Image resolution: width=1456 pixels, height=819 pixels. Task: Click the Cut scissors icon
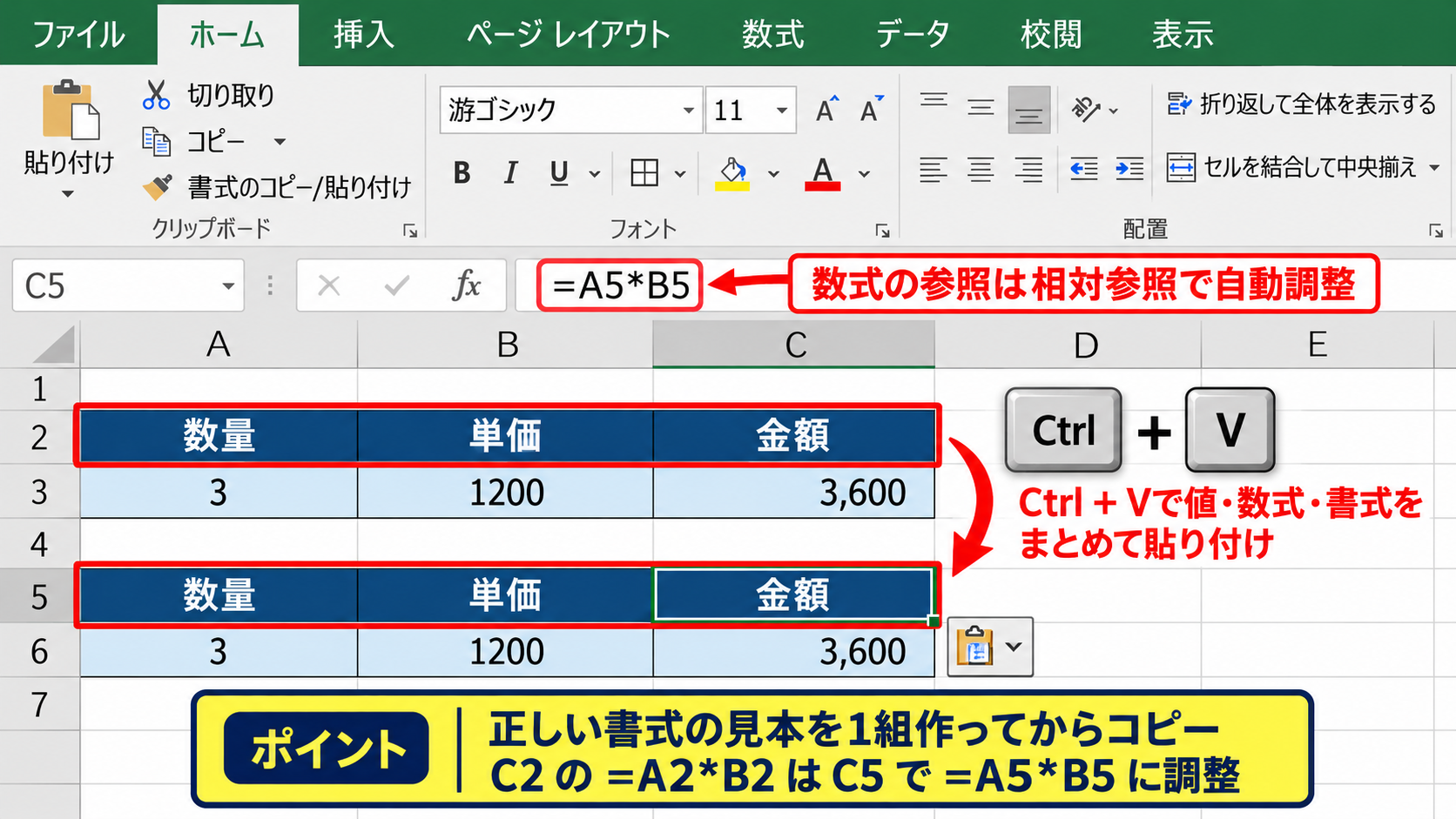coord(156,95)
